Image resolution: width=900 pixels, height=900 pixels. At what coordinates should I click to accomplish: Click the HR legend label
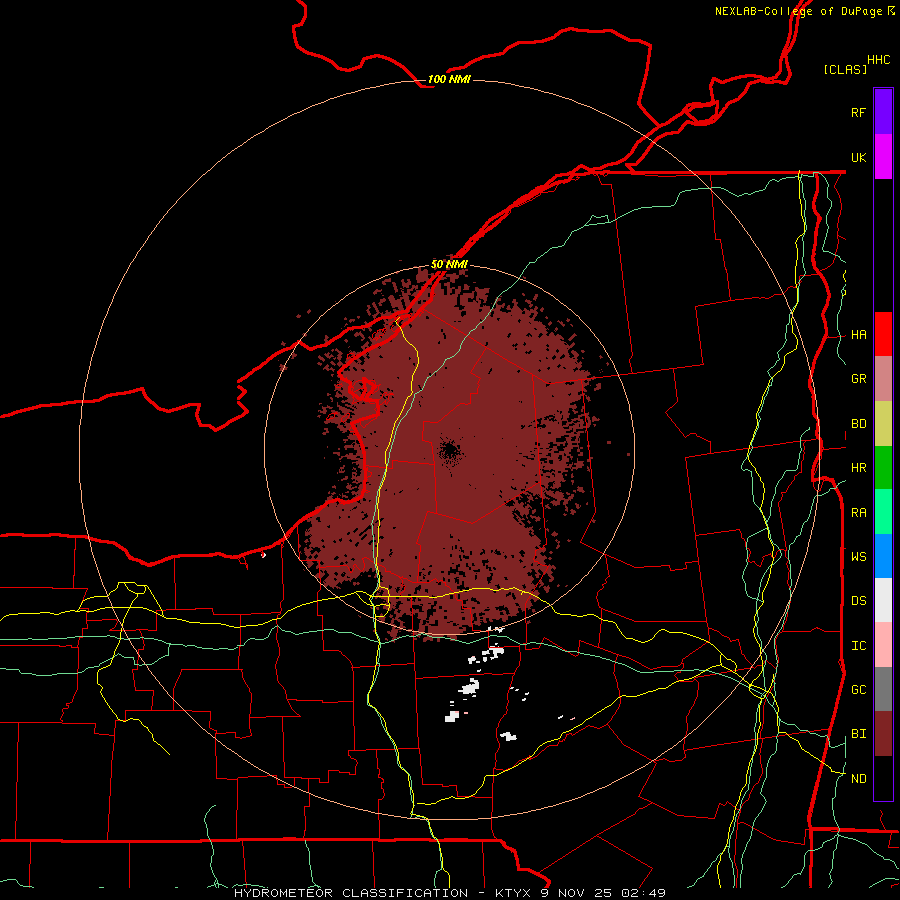[858, 468]
